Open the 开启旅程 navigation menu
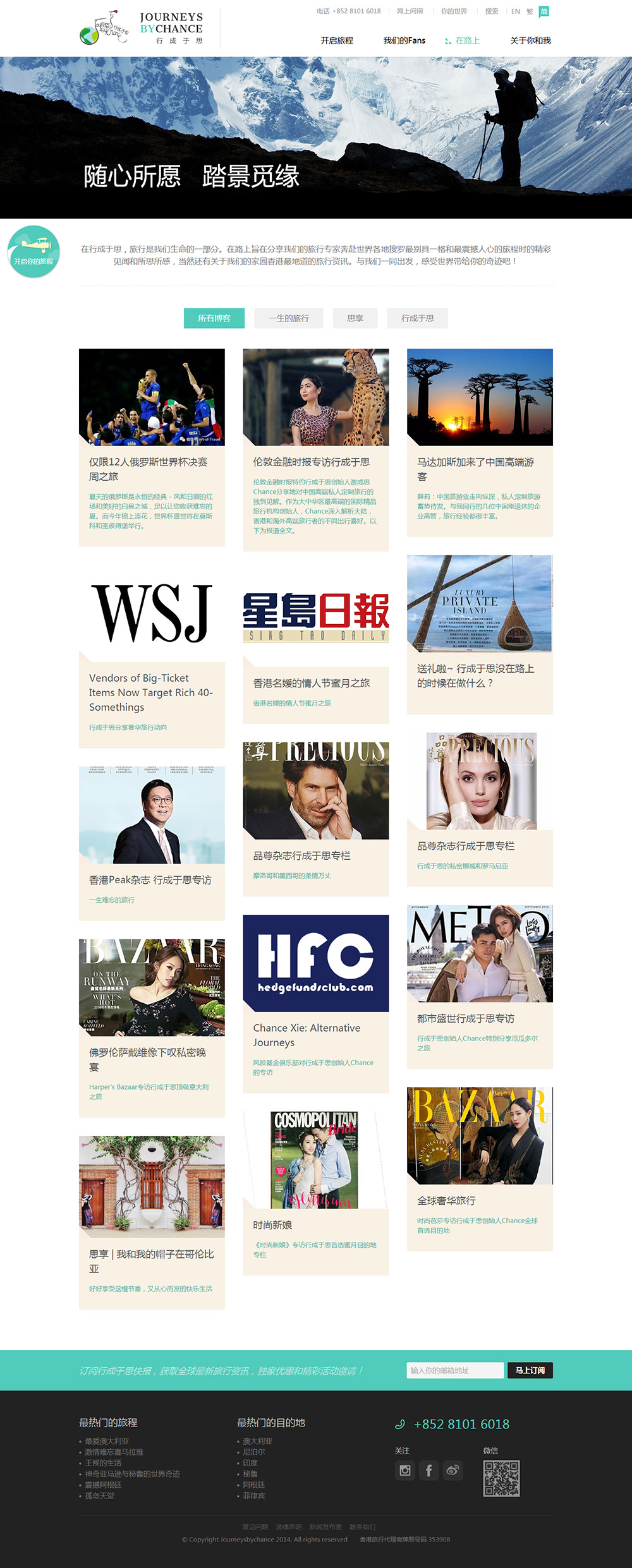Image resolution: width=632 pixels, height=1568 pixels. point(337,40)
